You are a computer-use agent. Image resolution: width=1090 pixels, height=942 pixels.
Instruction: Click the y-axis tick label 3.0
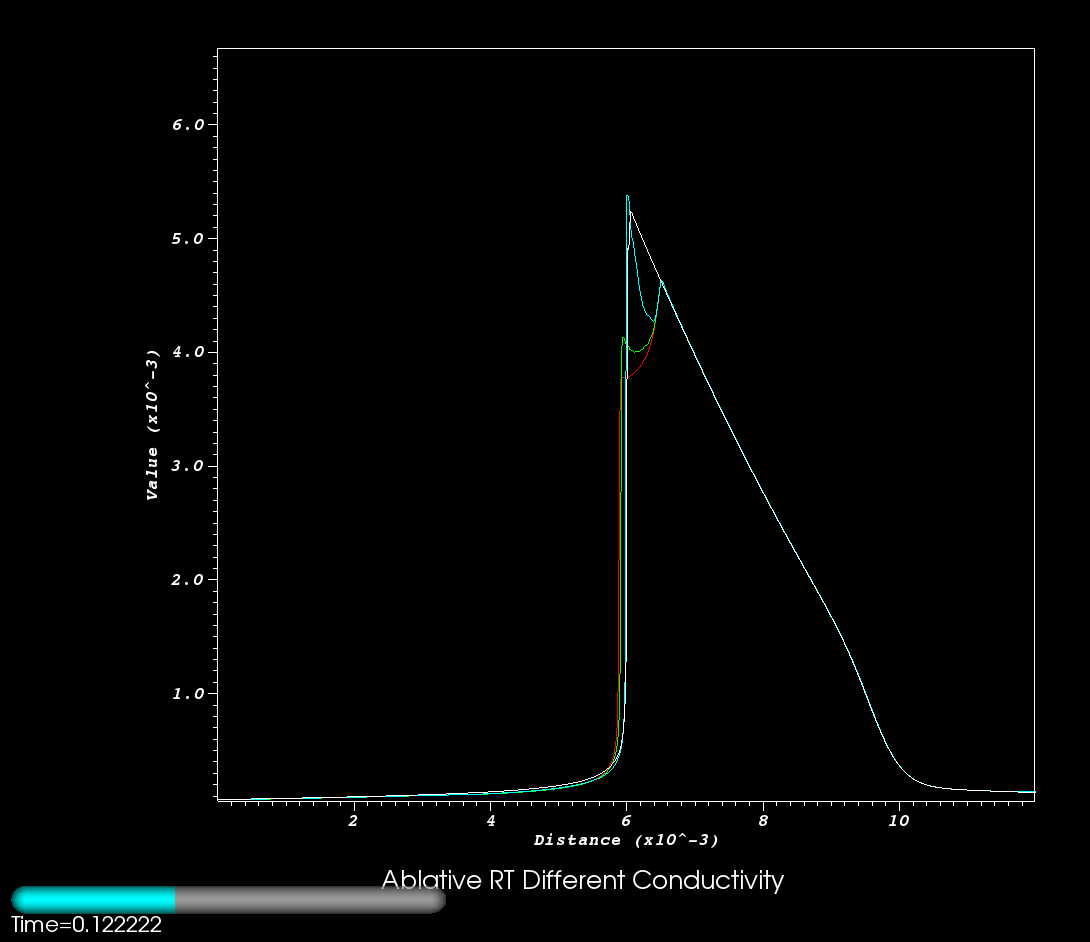[x=188, y=466]
